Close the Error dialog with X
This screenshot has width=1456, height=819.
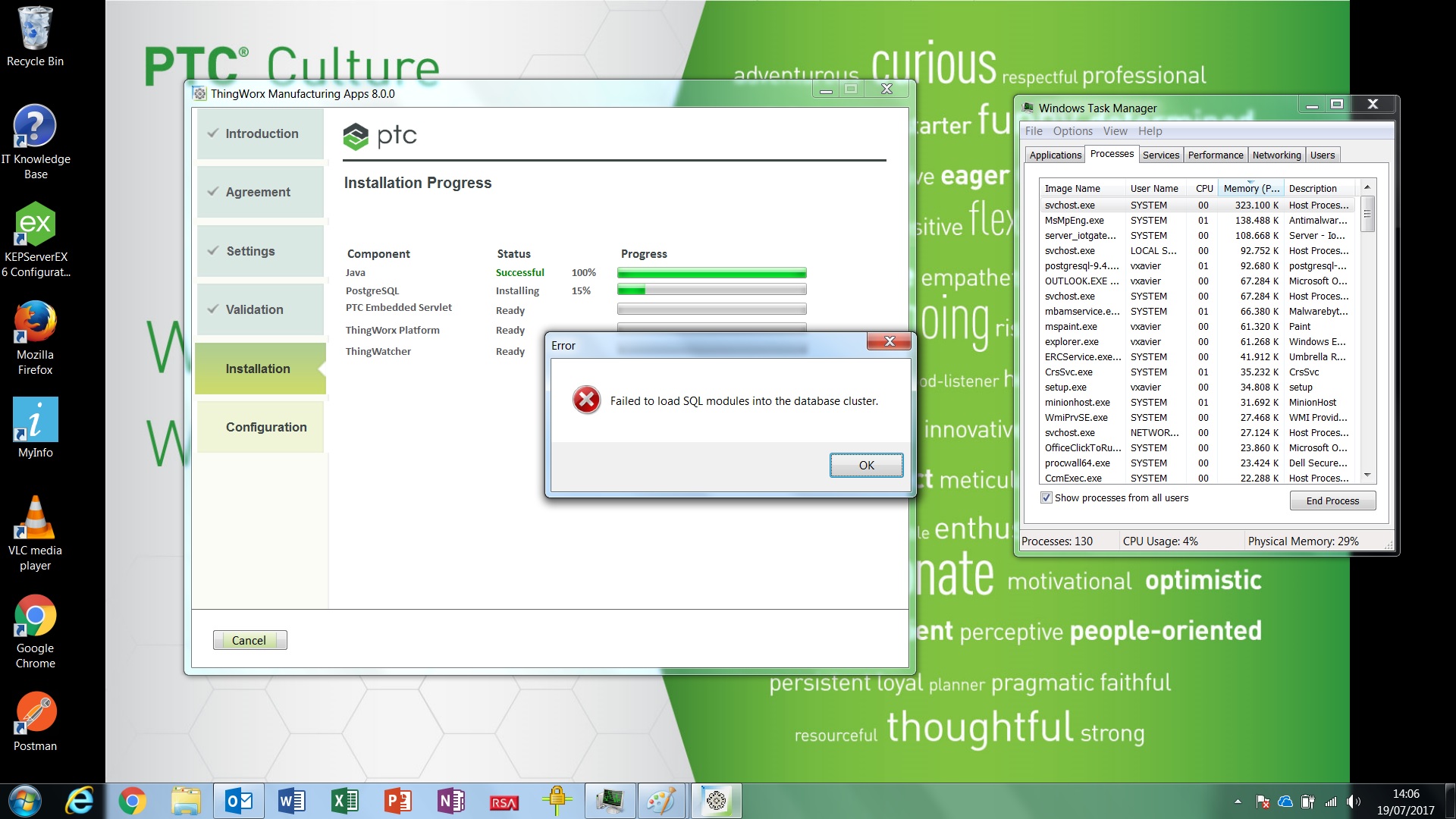[x=890, y=341]
